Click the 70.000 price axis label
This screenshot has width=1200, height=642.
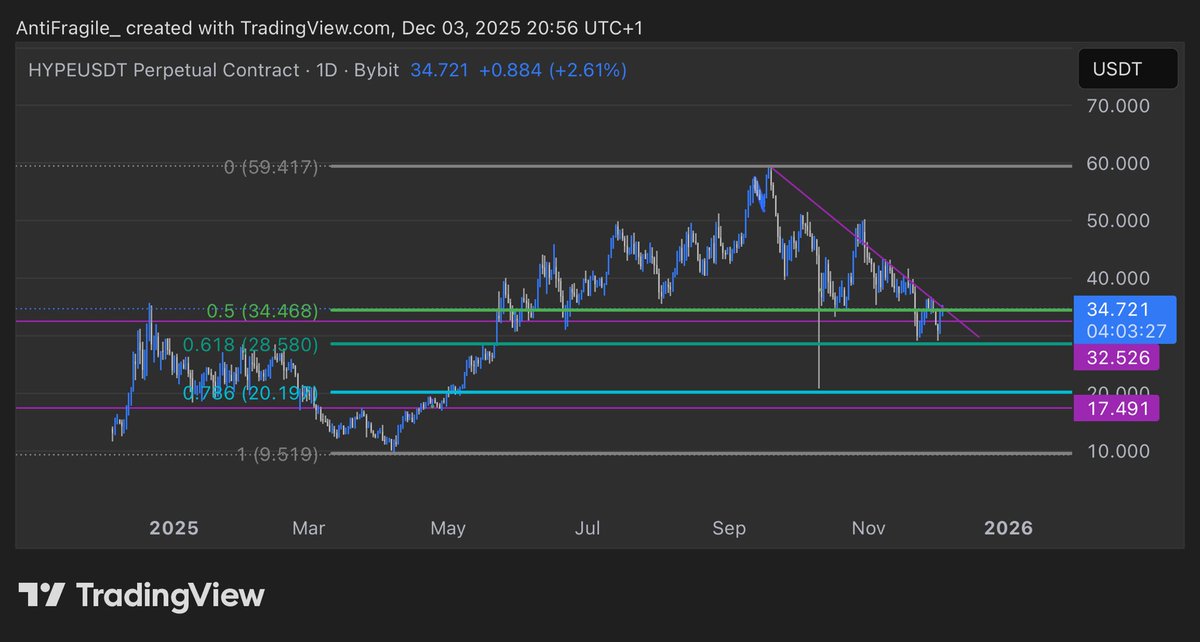point(1116,106)
